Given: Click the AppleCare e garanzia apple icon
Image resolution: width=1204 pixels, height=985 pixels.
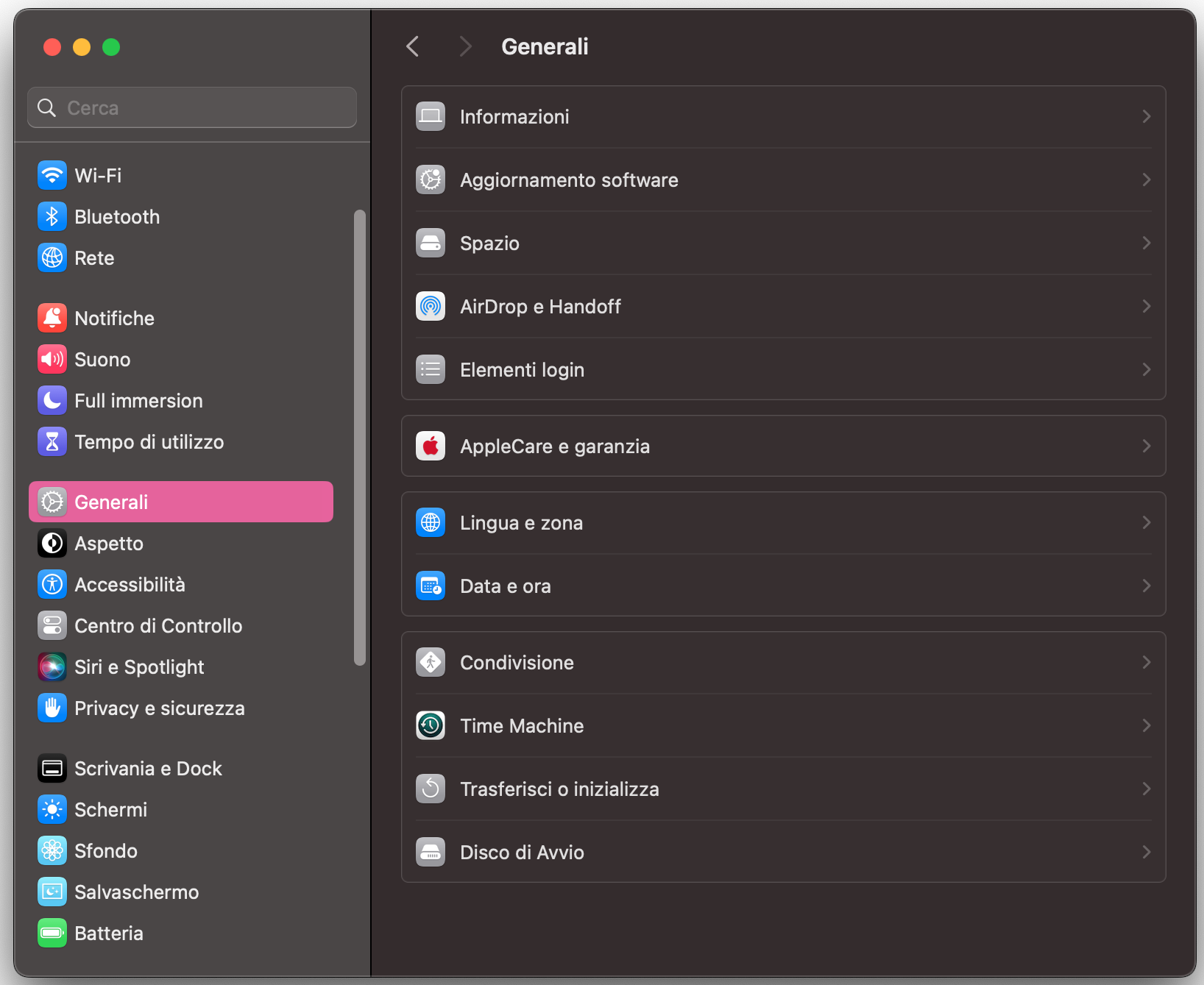Looking at the screenshot, I should point(431,446).
